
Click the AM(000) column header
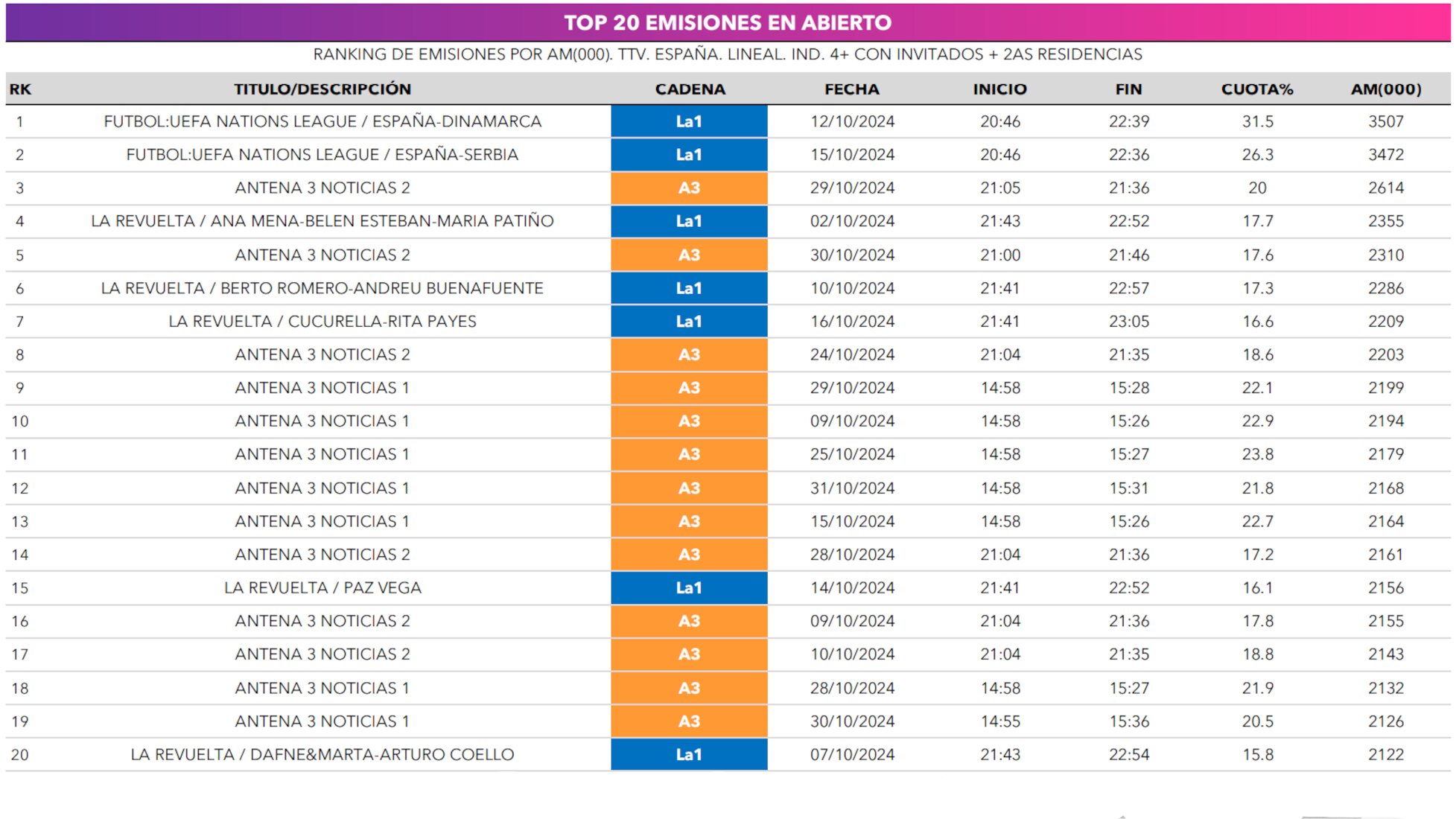pyautogui.click(x=1386, y=89)
